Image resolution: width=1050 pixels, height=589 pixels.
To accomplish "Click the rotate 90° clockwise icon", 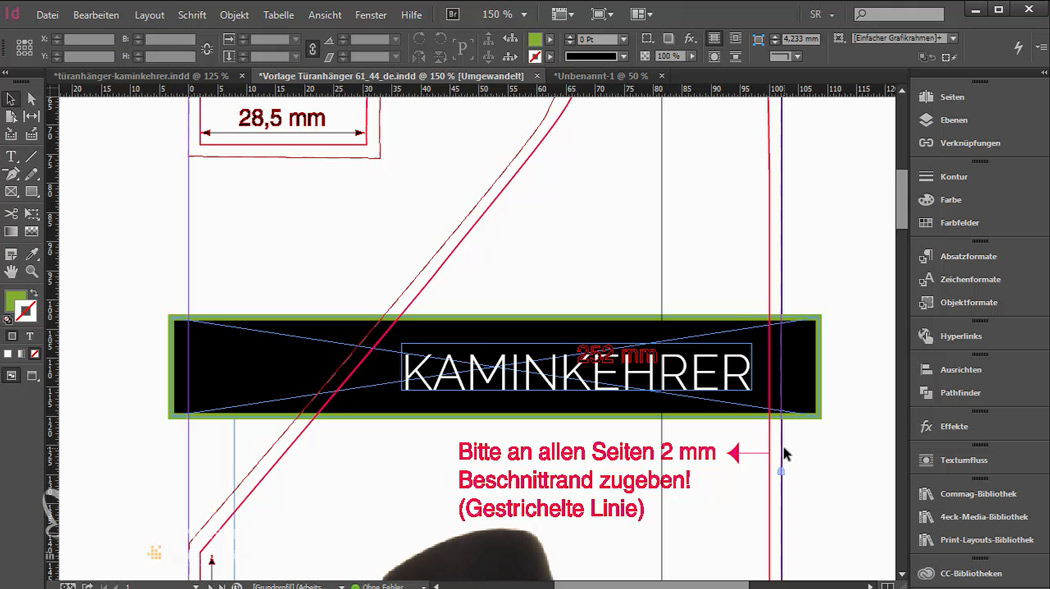I will coord(419,39).
